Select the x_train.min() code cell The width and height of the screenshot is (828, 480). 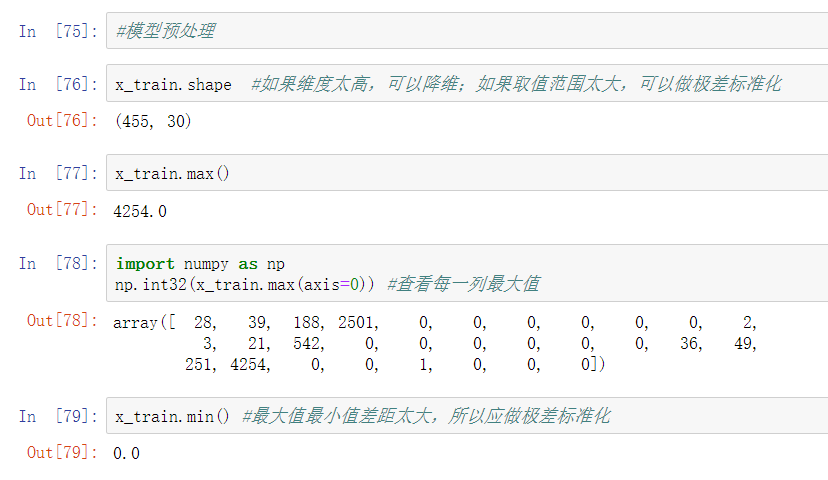click(x=467, y=416)
